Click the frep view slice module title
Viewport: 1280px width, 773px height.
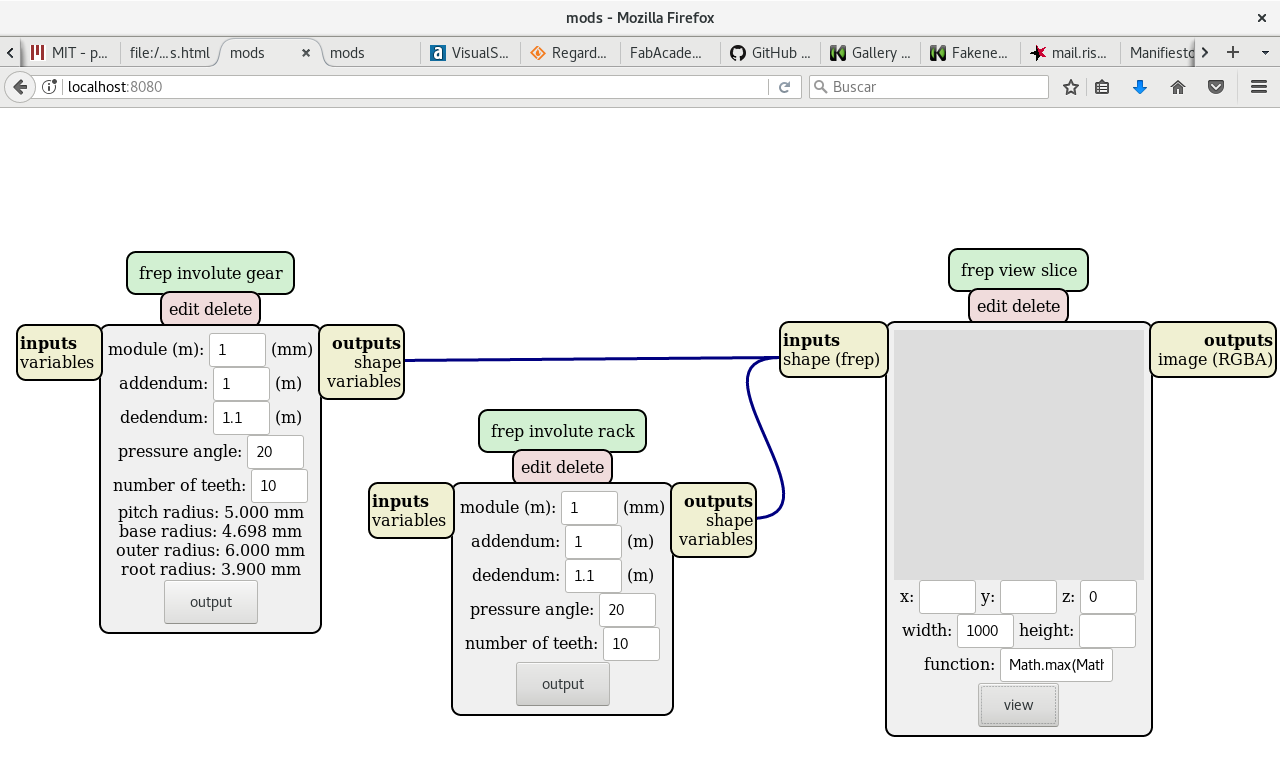click(x=1019, y=270)
